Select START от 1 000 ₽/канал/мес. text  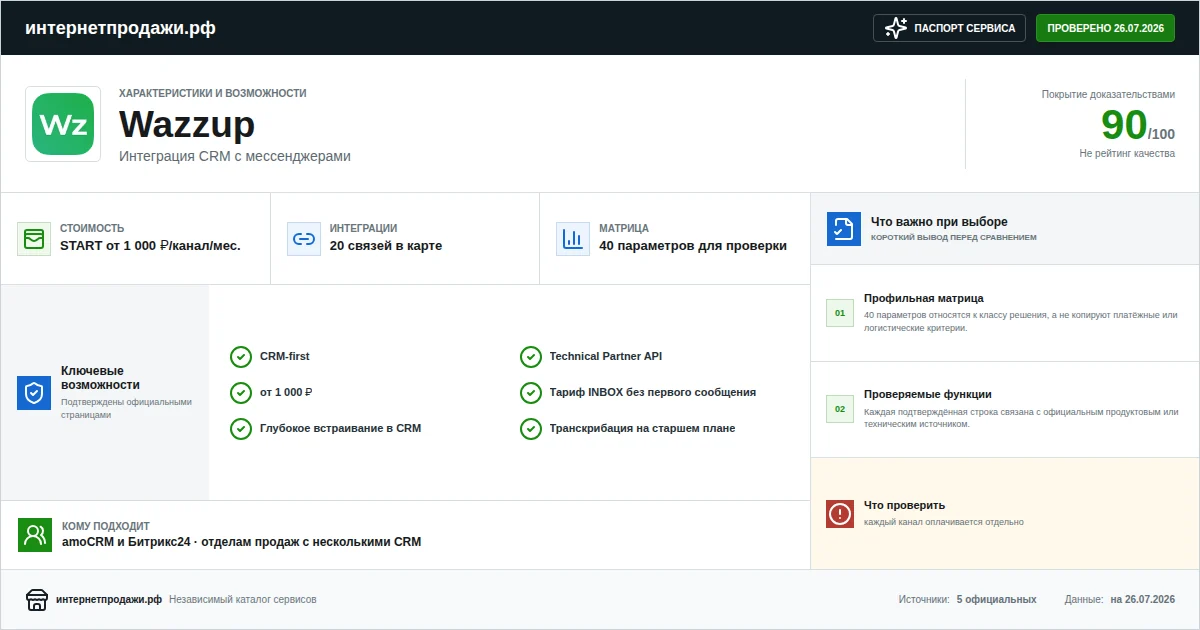(150, 246)
